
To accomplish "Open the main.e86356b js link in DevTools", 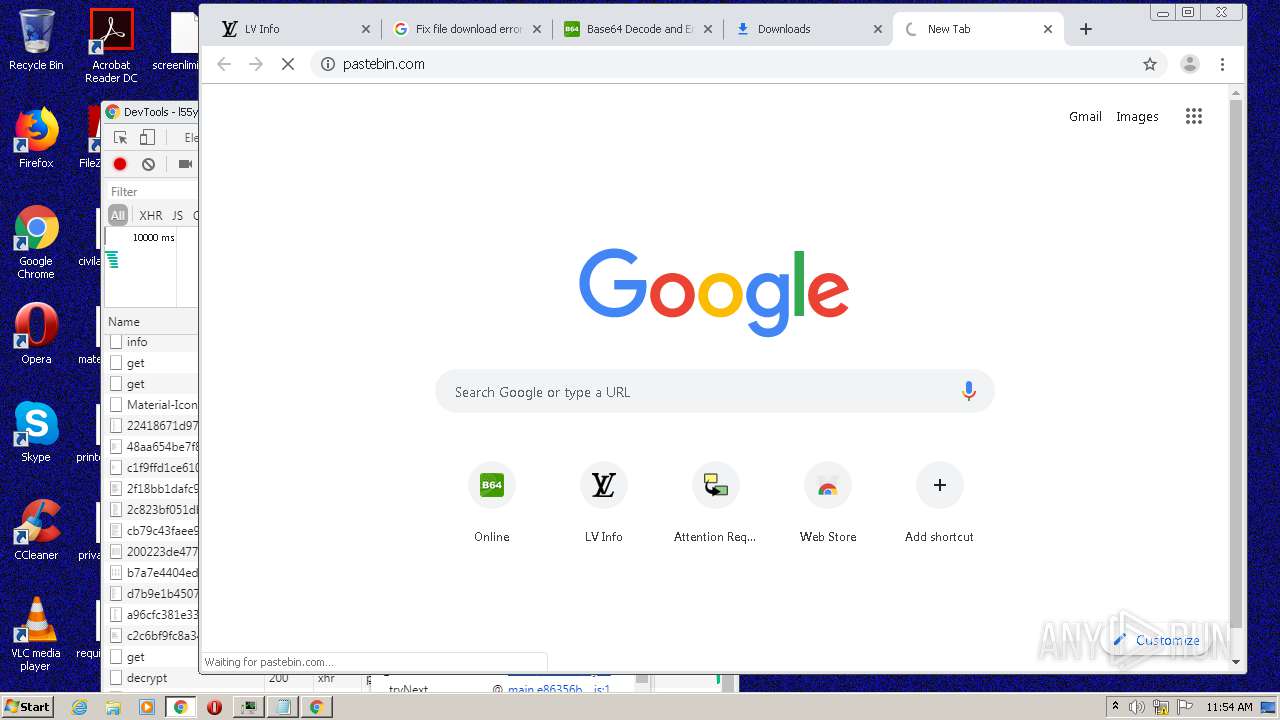I will (559, 689).
